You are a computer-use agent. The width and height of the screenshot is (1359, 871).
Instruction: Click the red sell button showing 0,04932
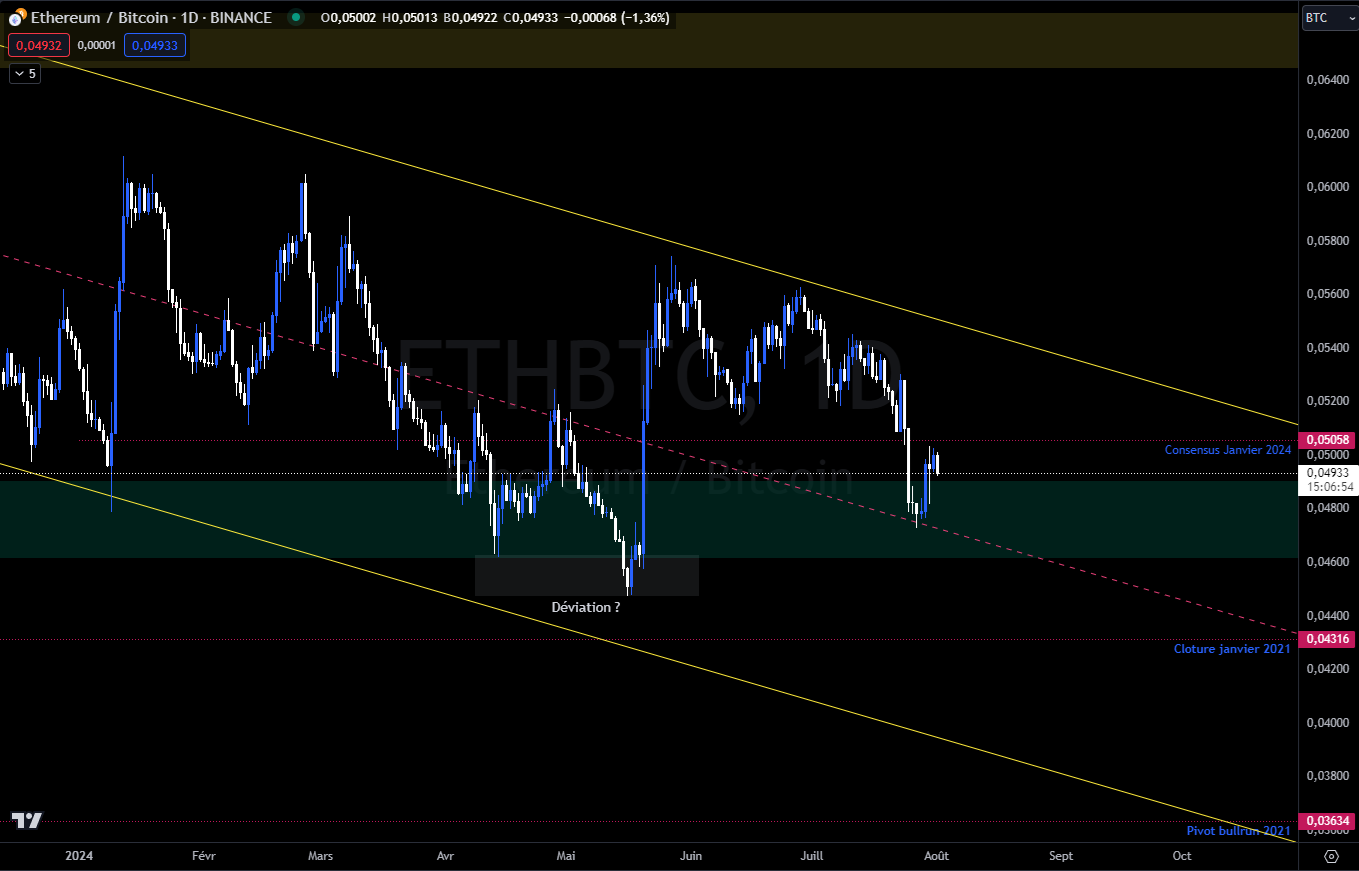38,45
